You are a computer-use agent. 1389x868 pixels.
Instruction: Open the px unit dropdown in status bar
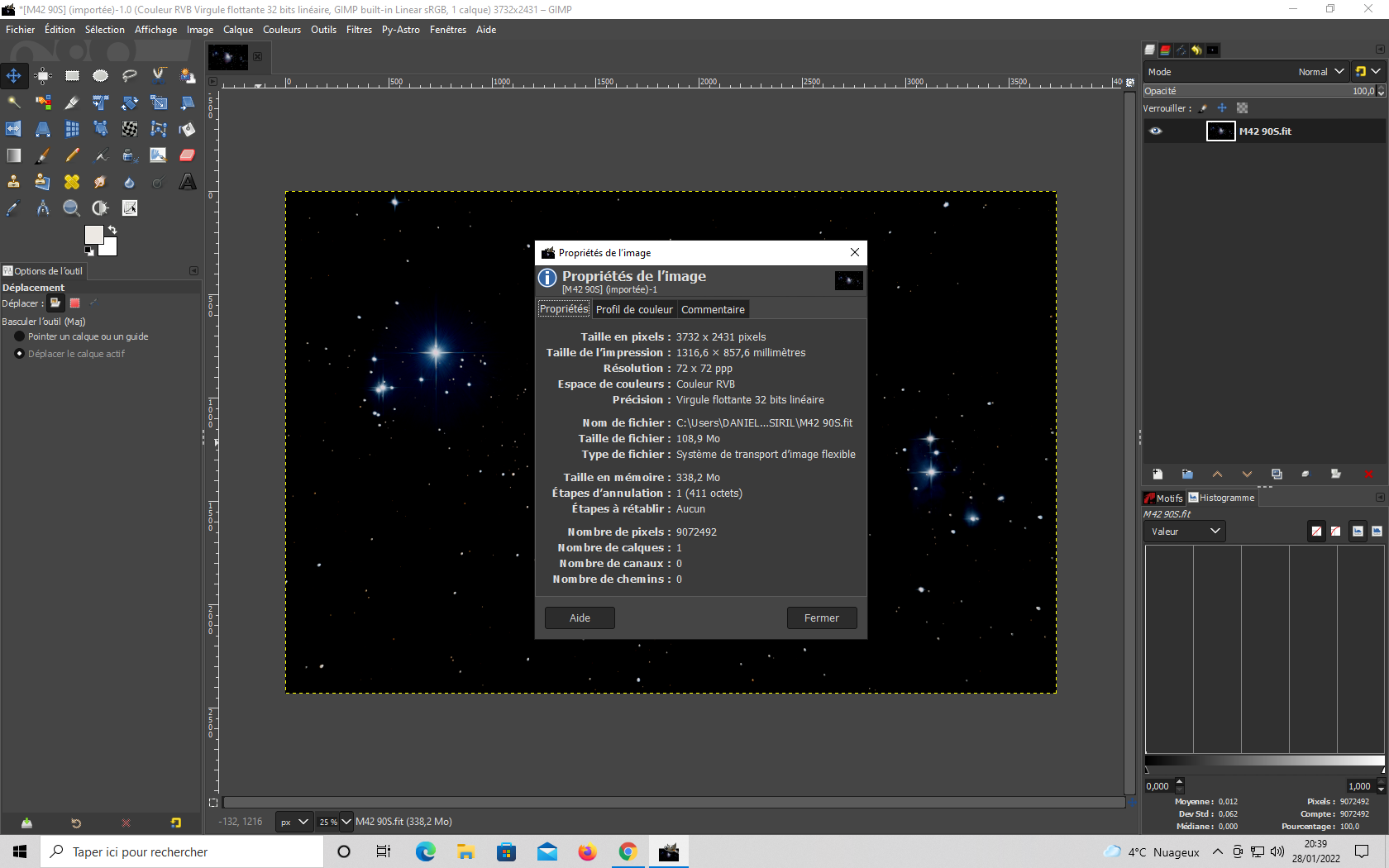pos(294,822)
